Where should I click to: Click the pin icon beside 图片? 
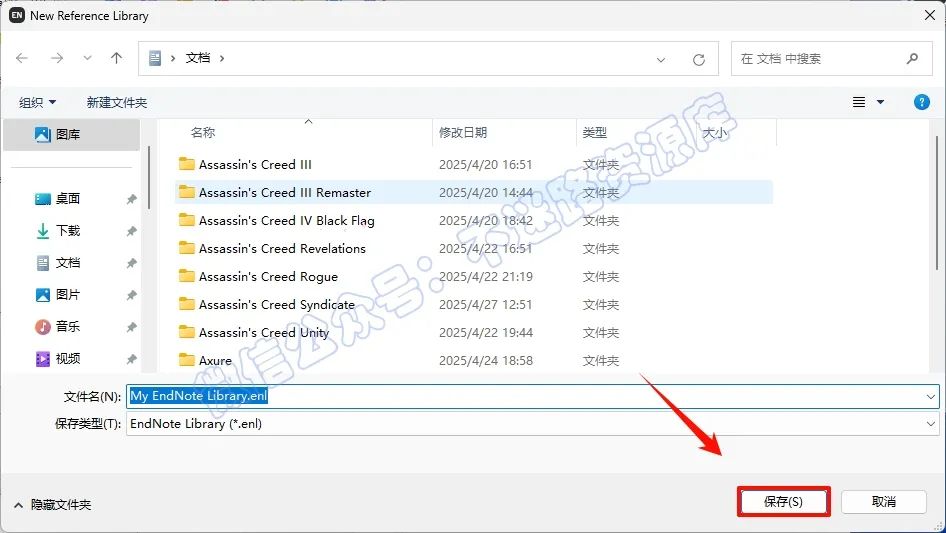[x=131, y=295]
